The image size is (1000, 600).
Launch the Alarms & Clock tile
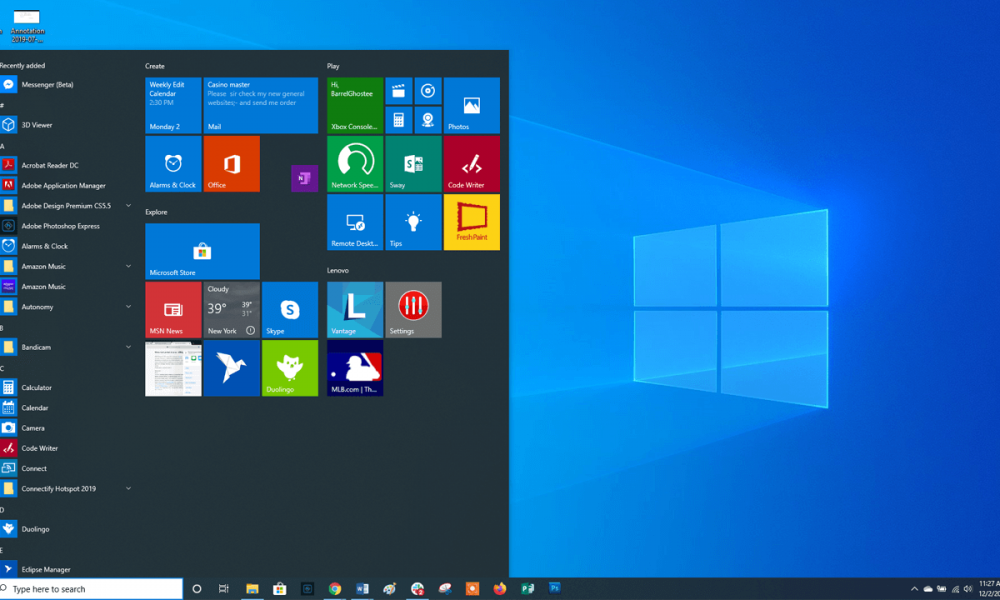click(x=173, y=164)
